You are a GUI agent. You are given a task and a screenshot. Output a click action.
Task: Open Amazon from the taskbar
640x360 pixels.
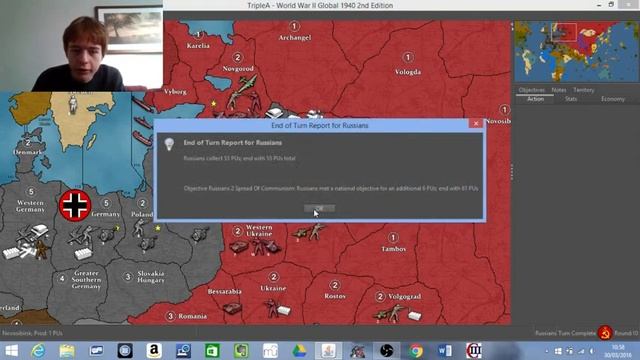(154, 351)
